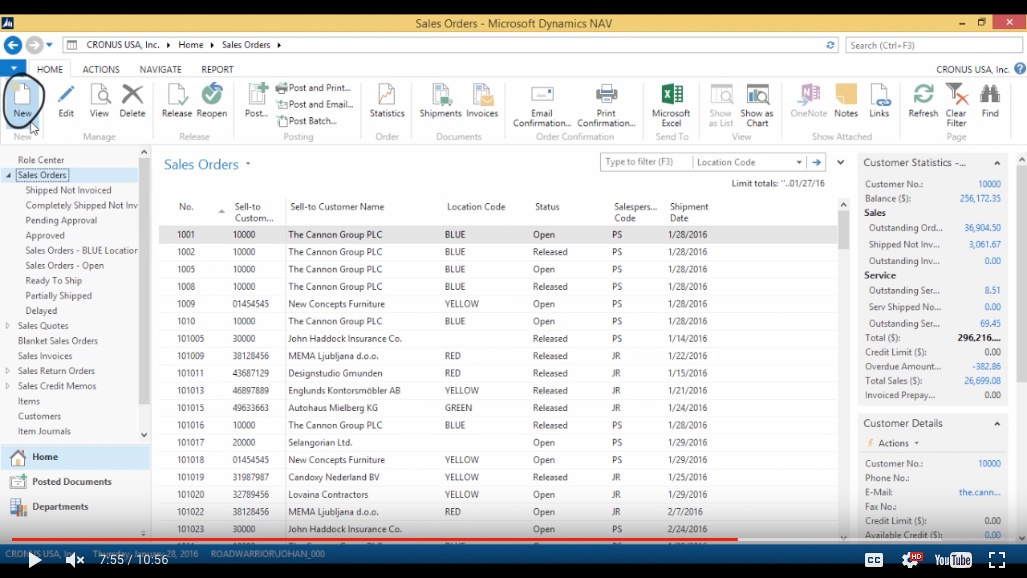Viewport: 1027px width, 578px height.
Task: Select Pending Approval in navigation tree
Action: 61,220
